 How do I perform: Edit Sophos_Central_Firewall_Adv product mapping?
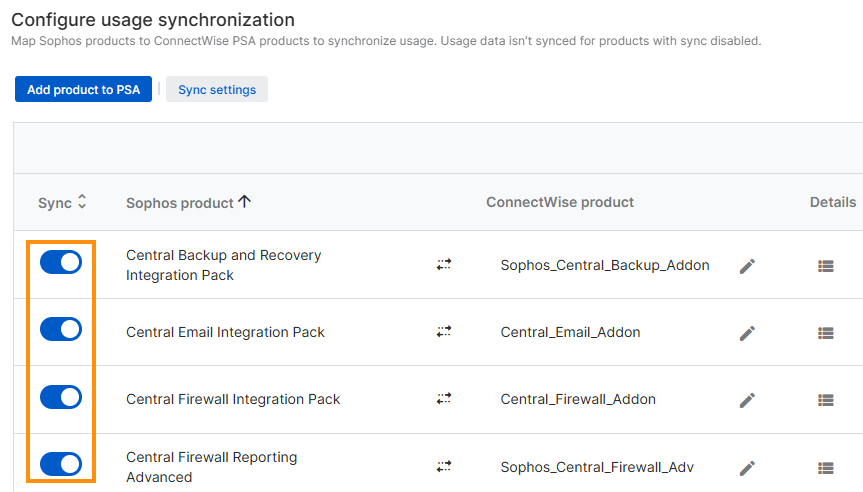point(747,468)
